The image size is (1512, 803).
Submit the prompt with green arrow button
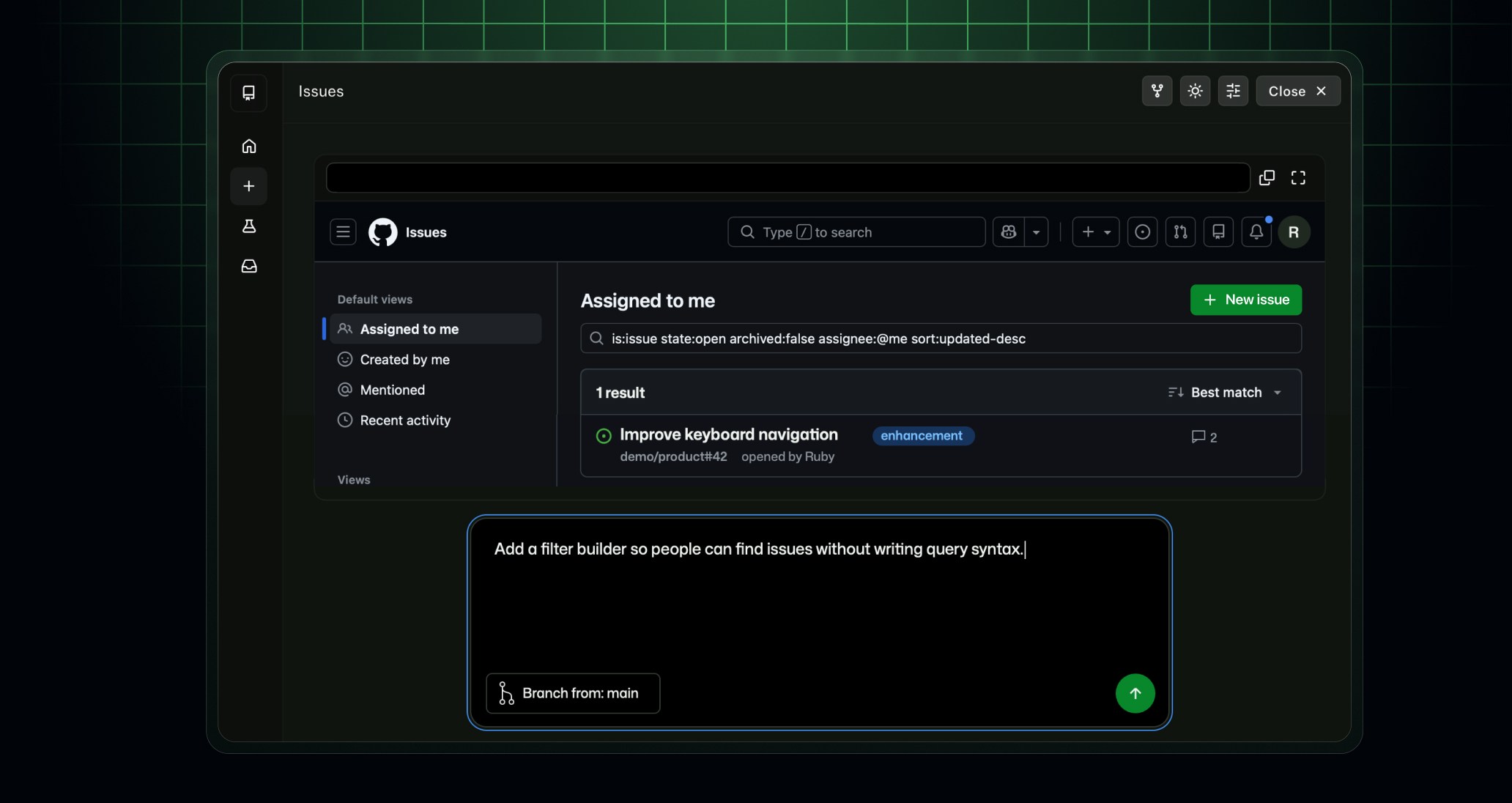[1135, 693]
